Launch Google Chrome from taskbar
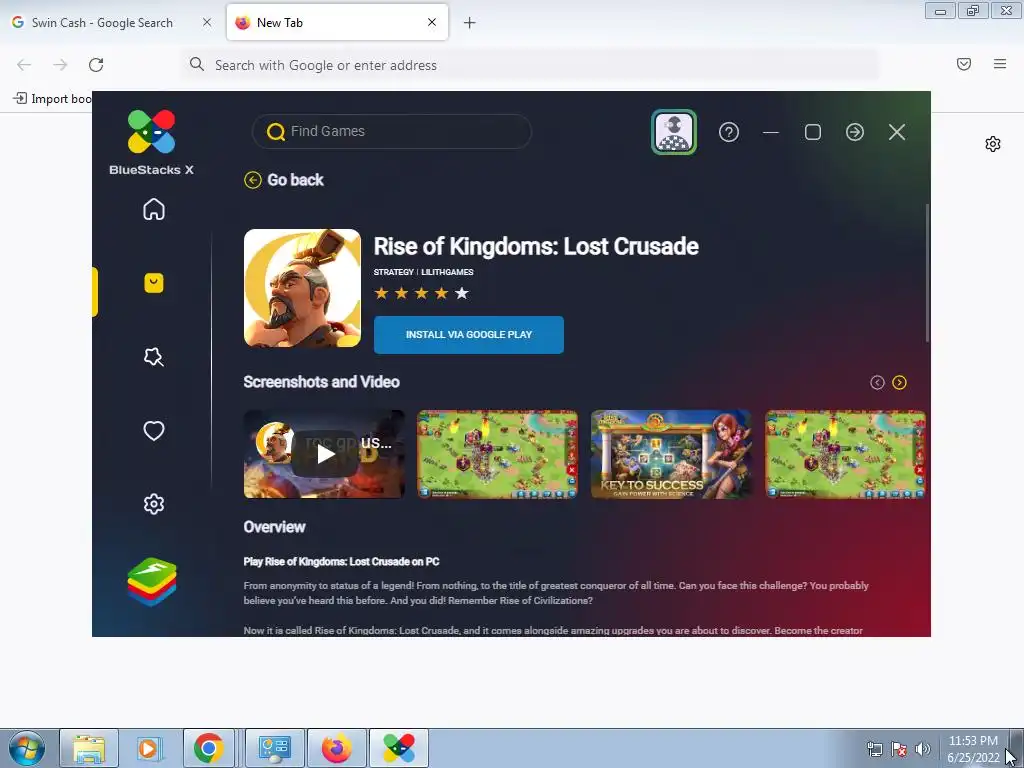Image resolution: width=1024 pixels, height=768 pixels. coord(208,748)
